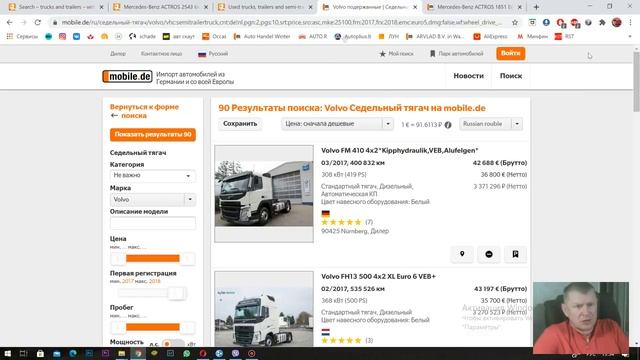This screenshot has height=360, width=640.
Task: Click the Войти login button
Action: [x=511, y=53]
